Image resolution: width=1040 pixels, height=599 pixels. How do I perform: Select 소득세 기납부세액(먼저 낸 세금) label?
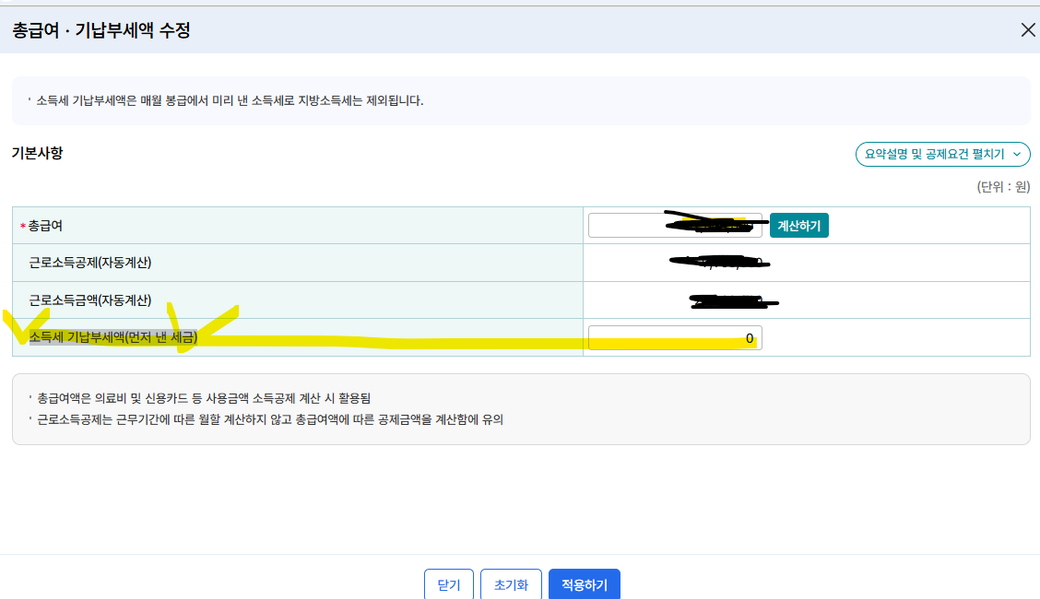click(113, 338)
